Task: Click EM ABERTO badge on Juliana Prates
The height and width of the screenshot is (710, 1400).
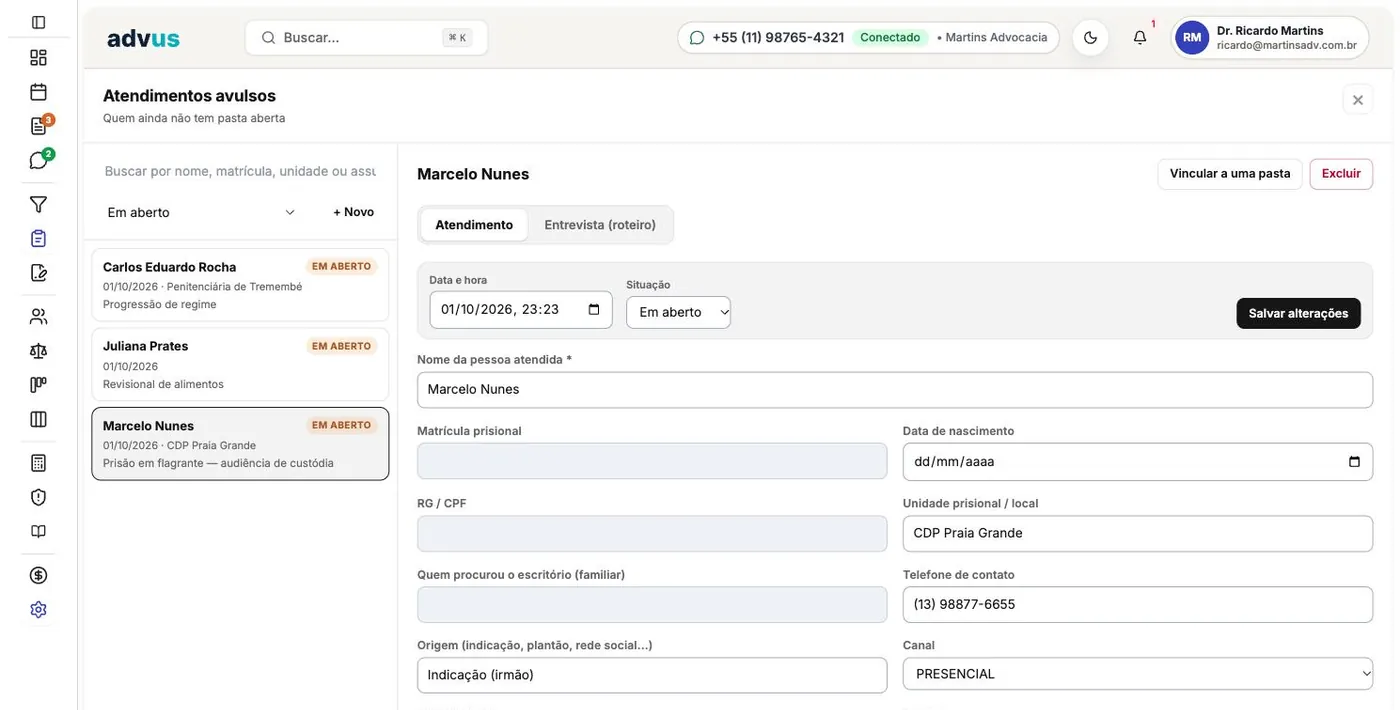Action: 341,346
